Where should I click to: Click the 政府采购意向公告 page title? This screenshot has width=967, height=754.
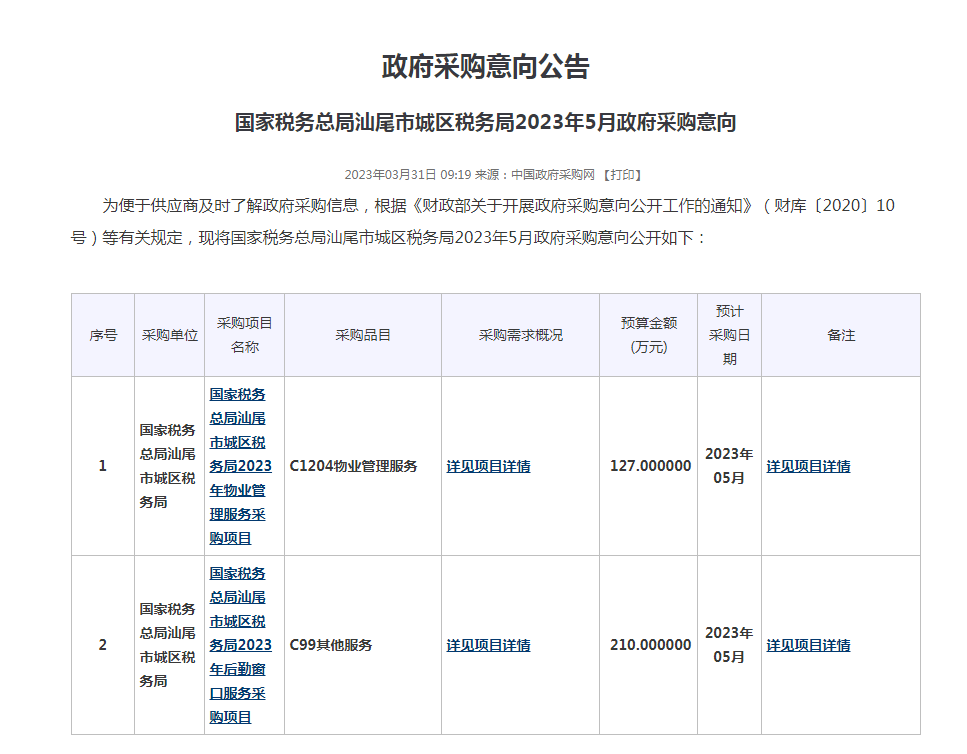tap(485, 67)
